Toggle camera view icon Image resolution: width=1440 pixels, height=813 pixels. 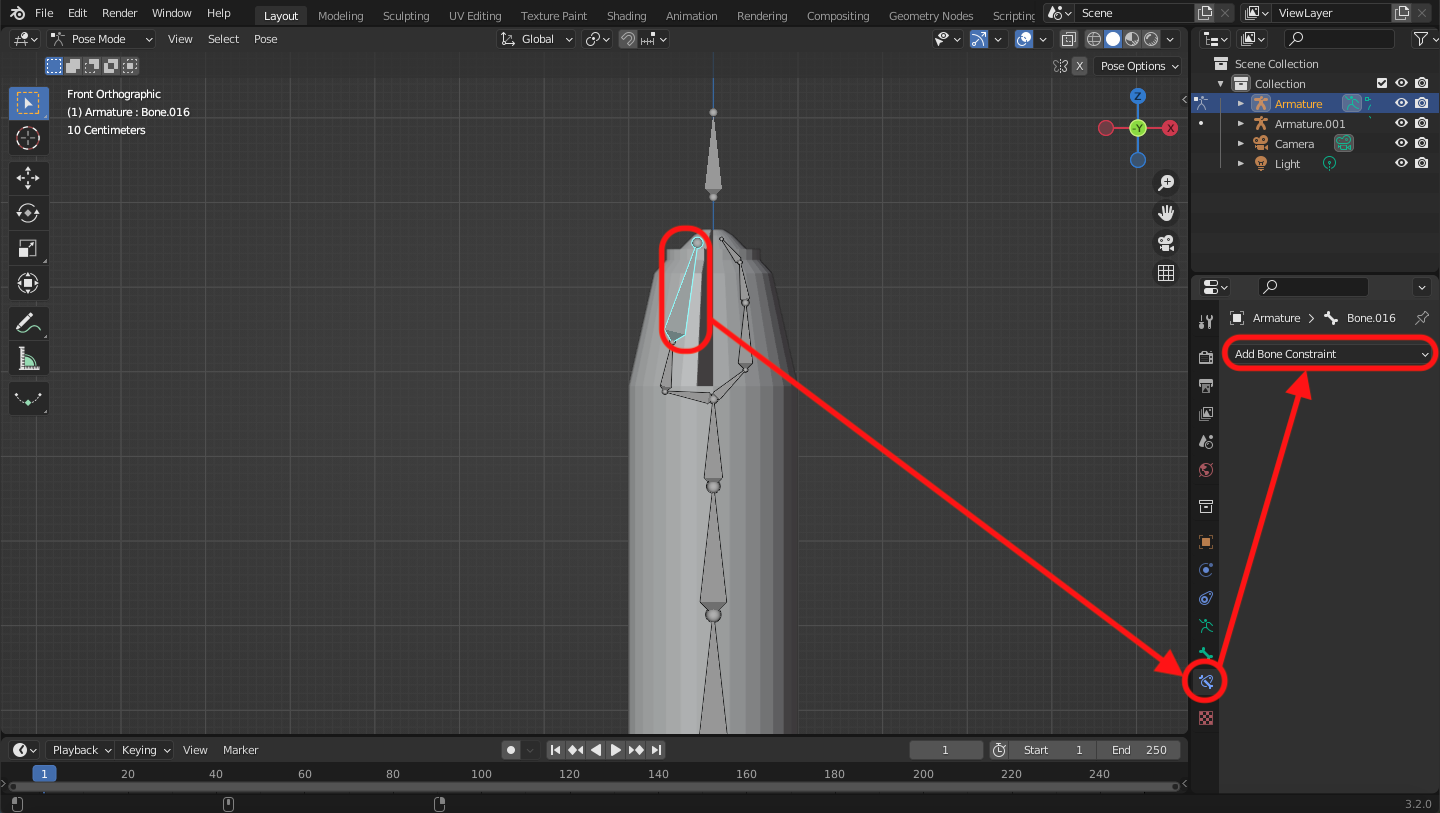[1166, 243]
